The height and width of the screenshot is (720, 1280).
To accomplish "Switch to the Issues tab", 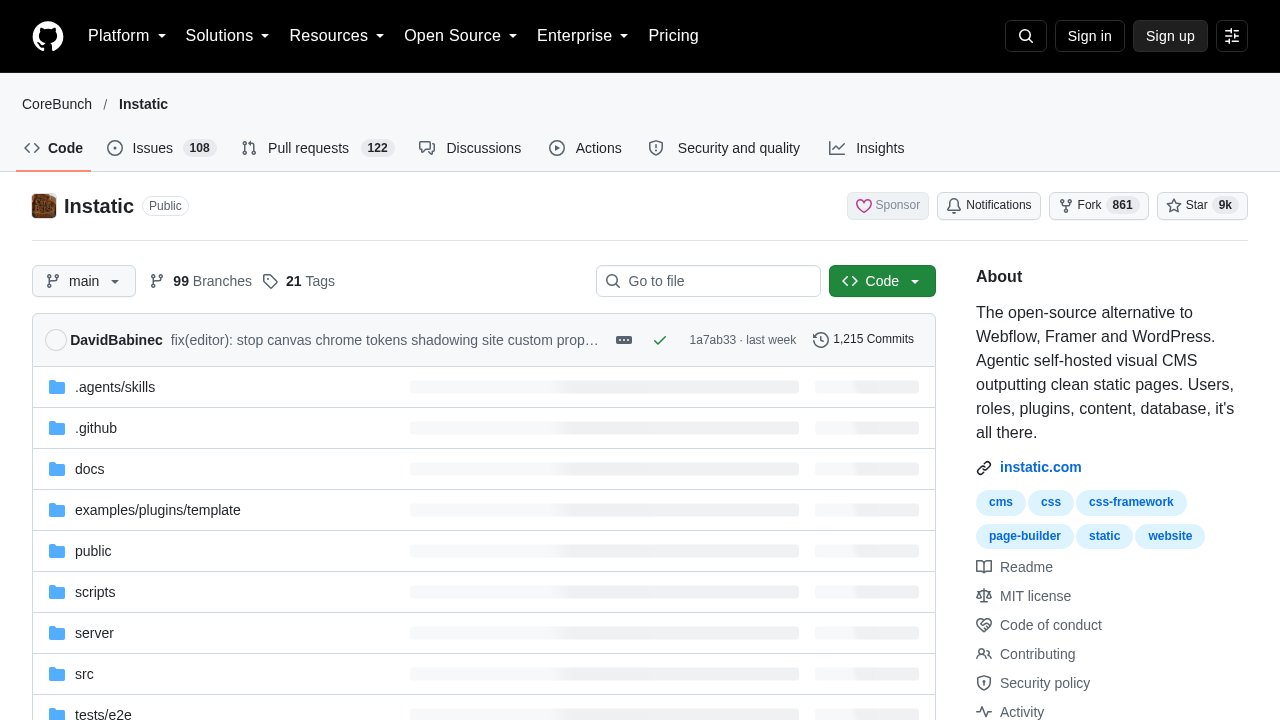I will (161, 148).
